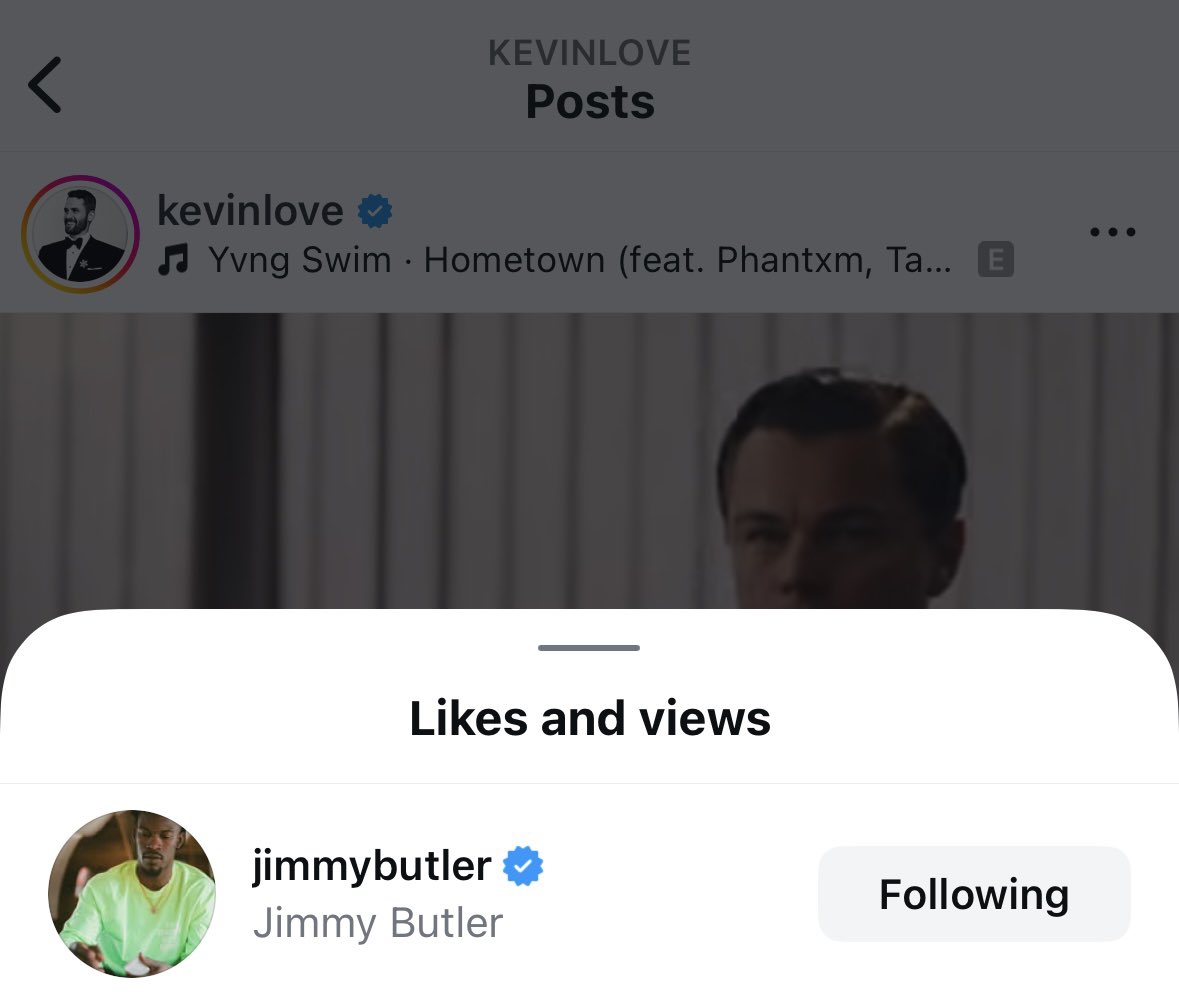Tap the back arrow in the header
The height and width of the screenshot is (1008, 1179).
pos(45,85)
